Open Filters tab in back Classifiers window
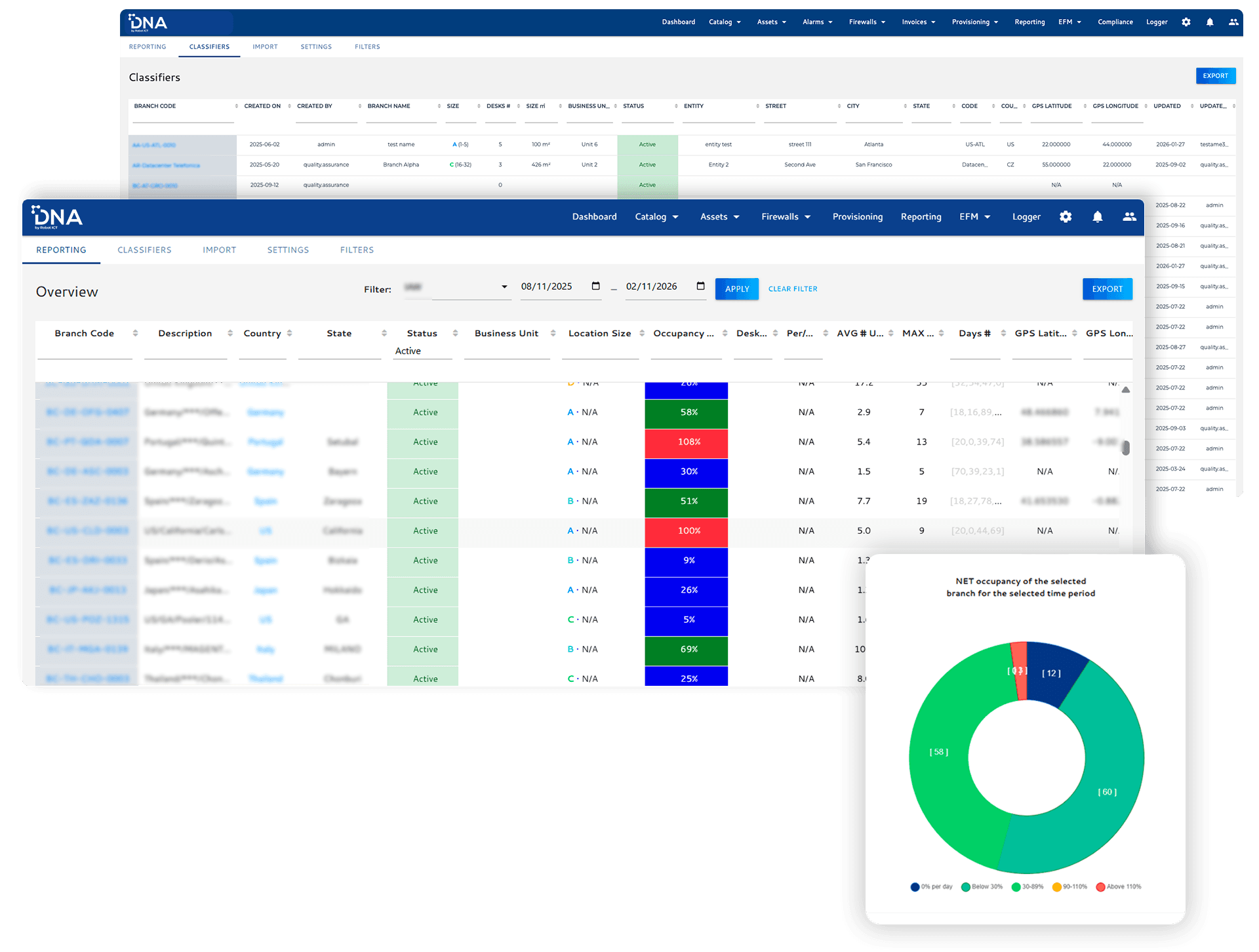Screen dimensions: 1259x952 [x=367, y=47]
